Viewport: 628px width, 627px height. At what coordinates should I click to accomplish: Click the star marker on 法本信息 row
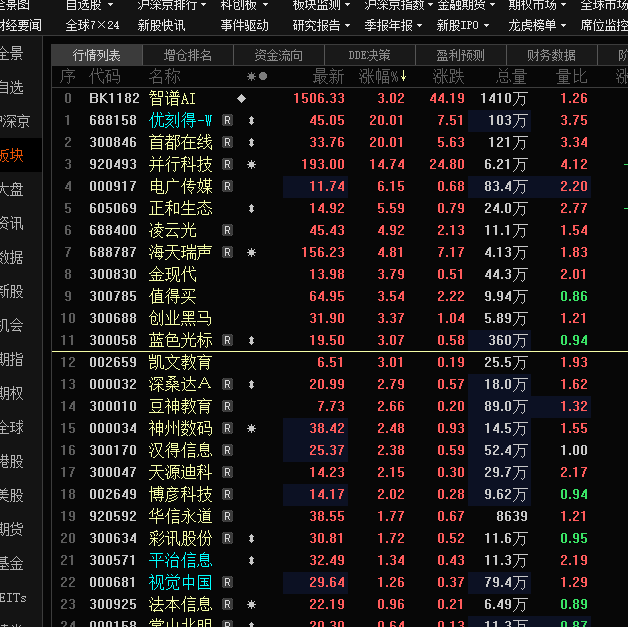click(252, 605)
